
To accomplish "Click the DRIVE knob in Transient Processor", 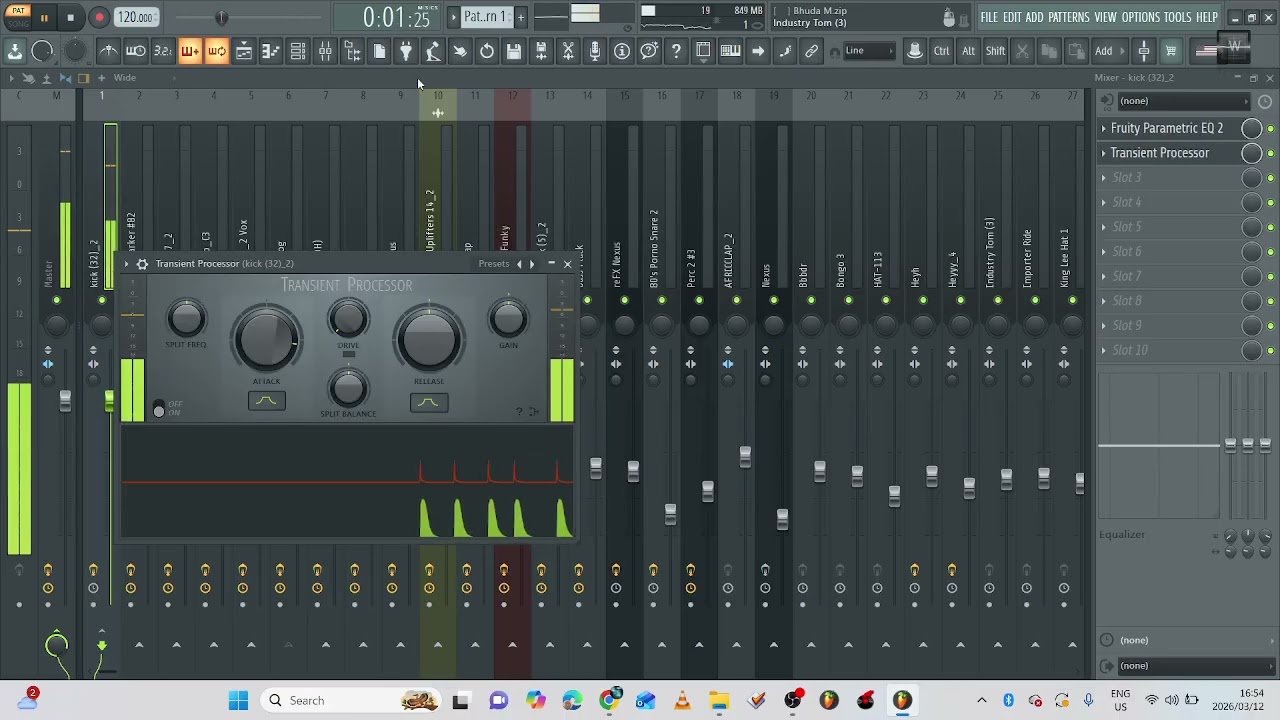I will point(348,320).
